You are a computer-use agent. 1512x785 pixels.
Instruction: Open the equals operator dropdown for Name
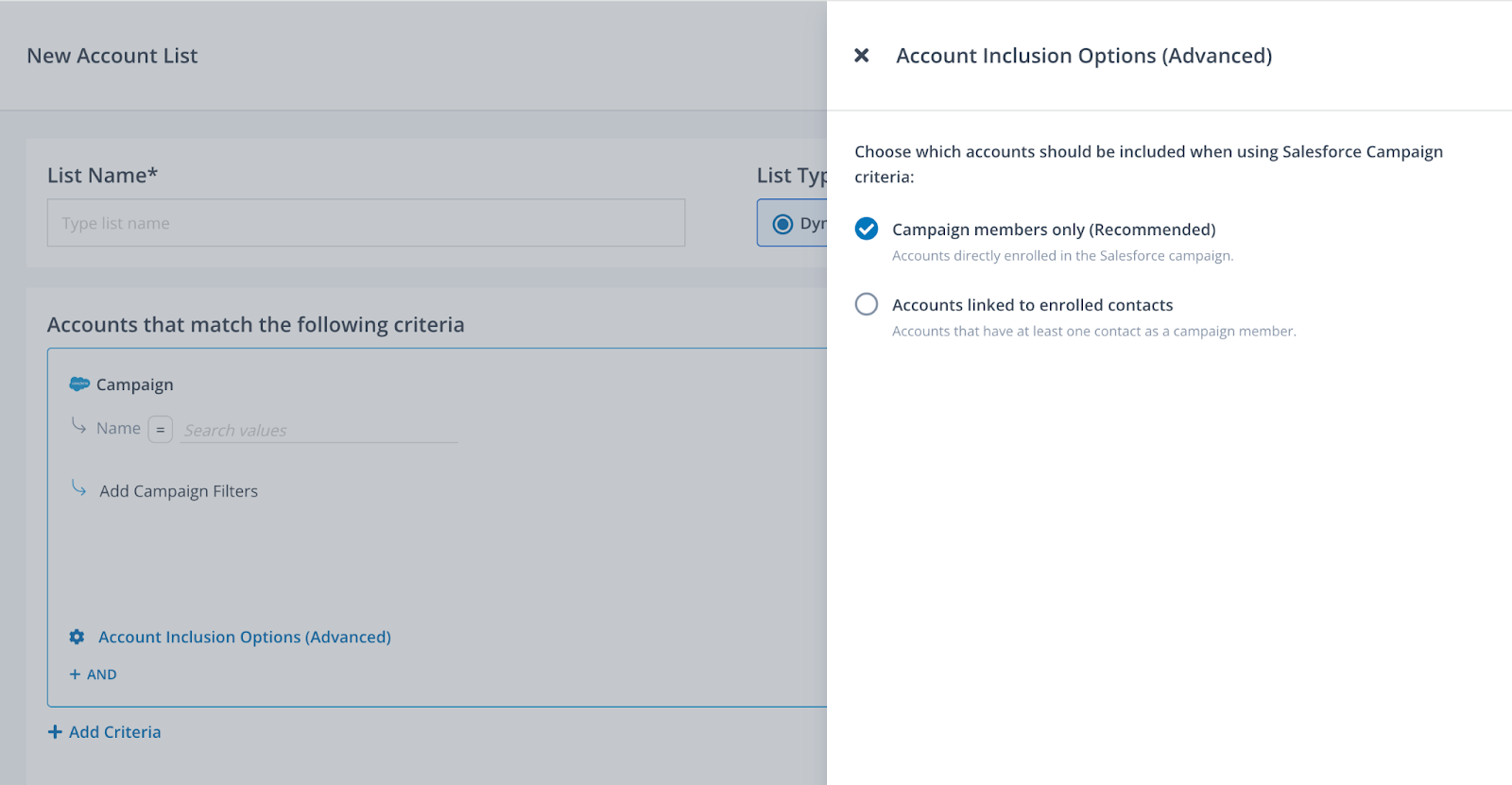161,430
